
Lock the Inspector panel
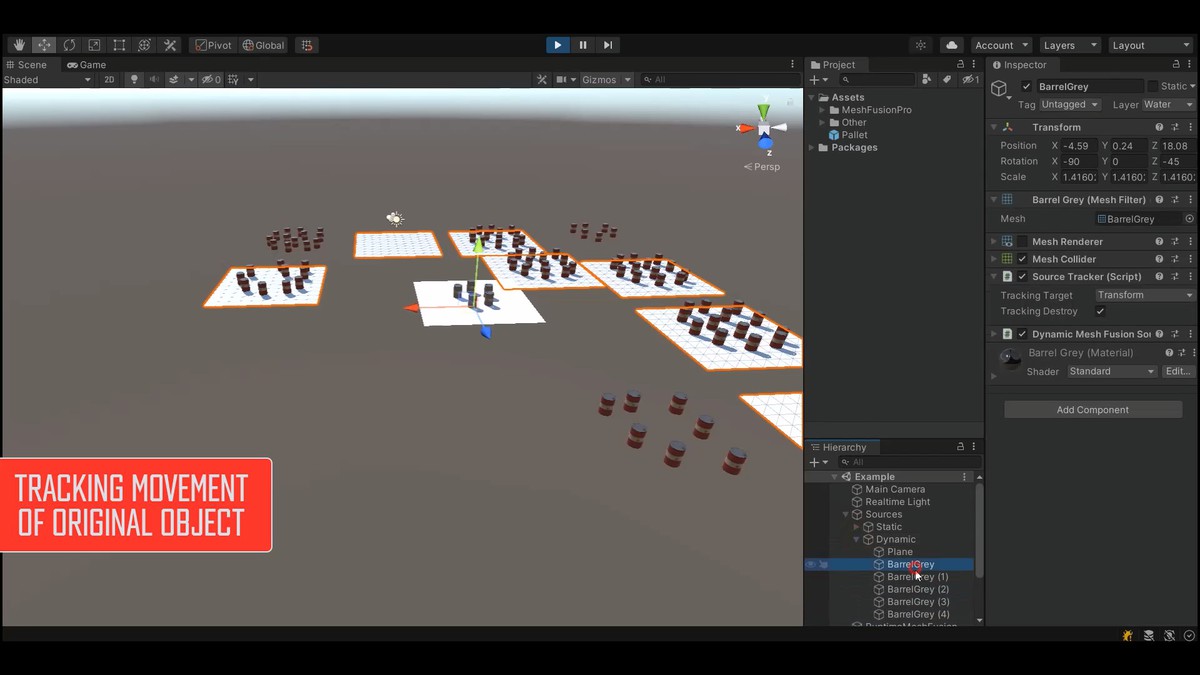point(1176,64)
